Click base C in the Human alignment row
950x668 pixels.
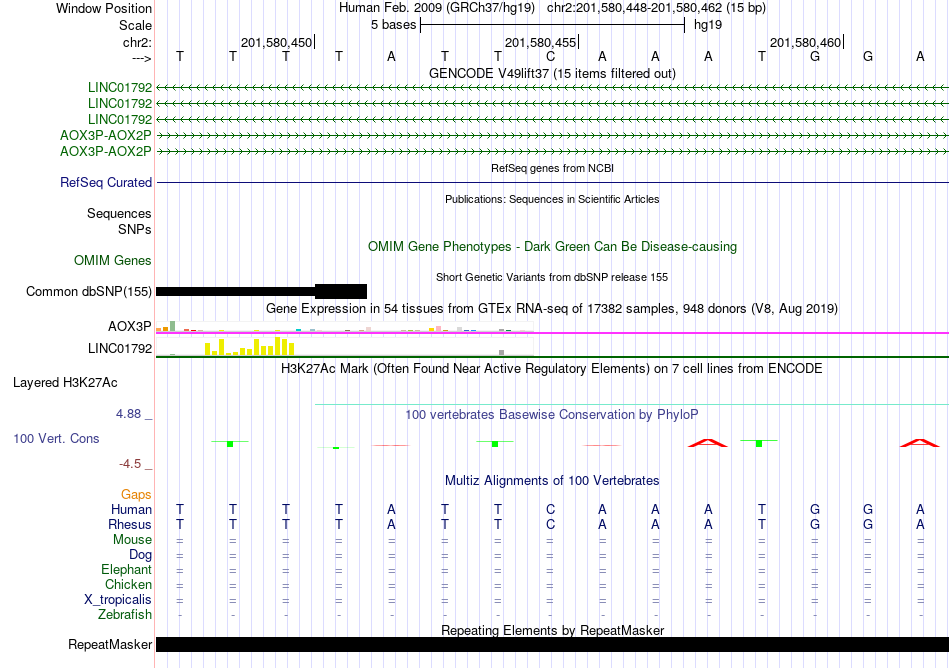click(x=550, y=510)
